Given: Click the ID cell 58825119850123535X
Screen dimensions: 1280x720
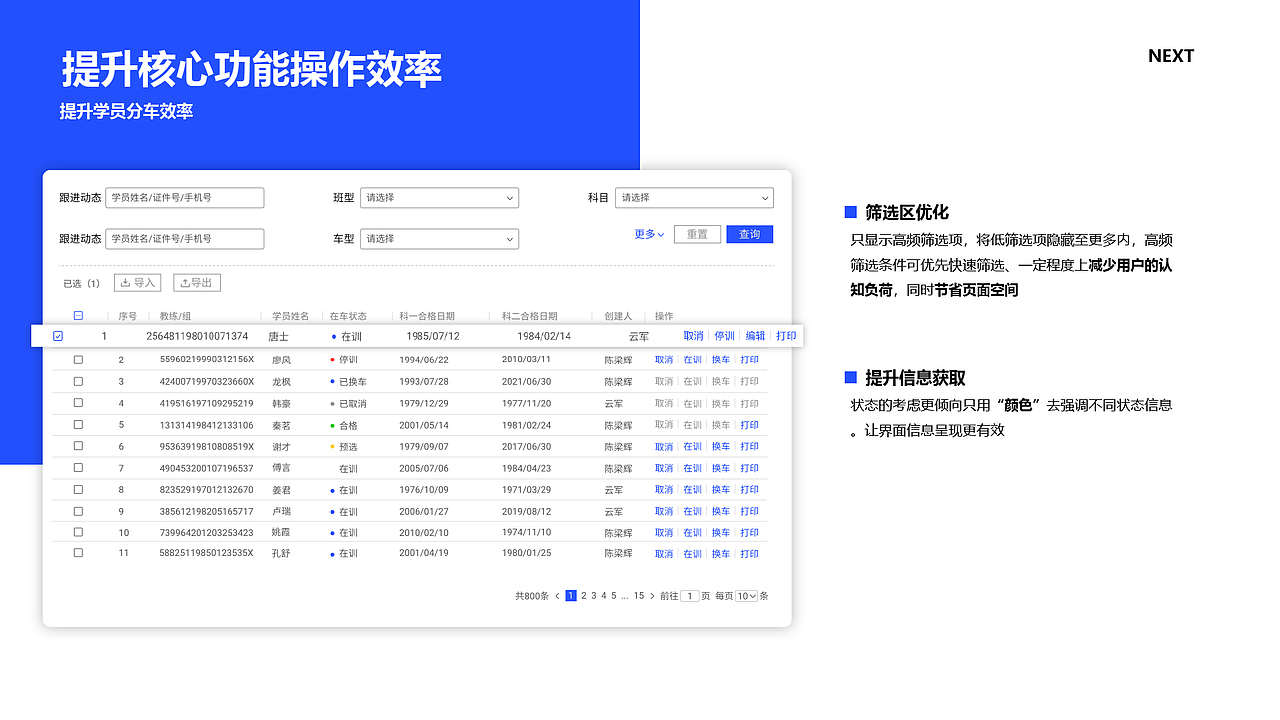Looking at the screenshot, I should pos(207,554).
